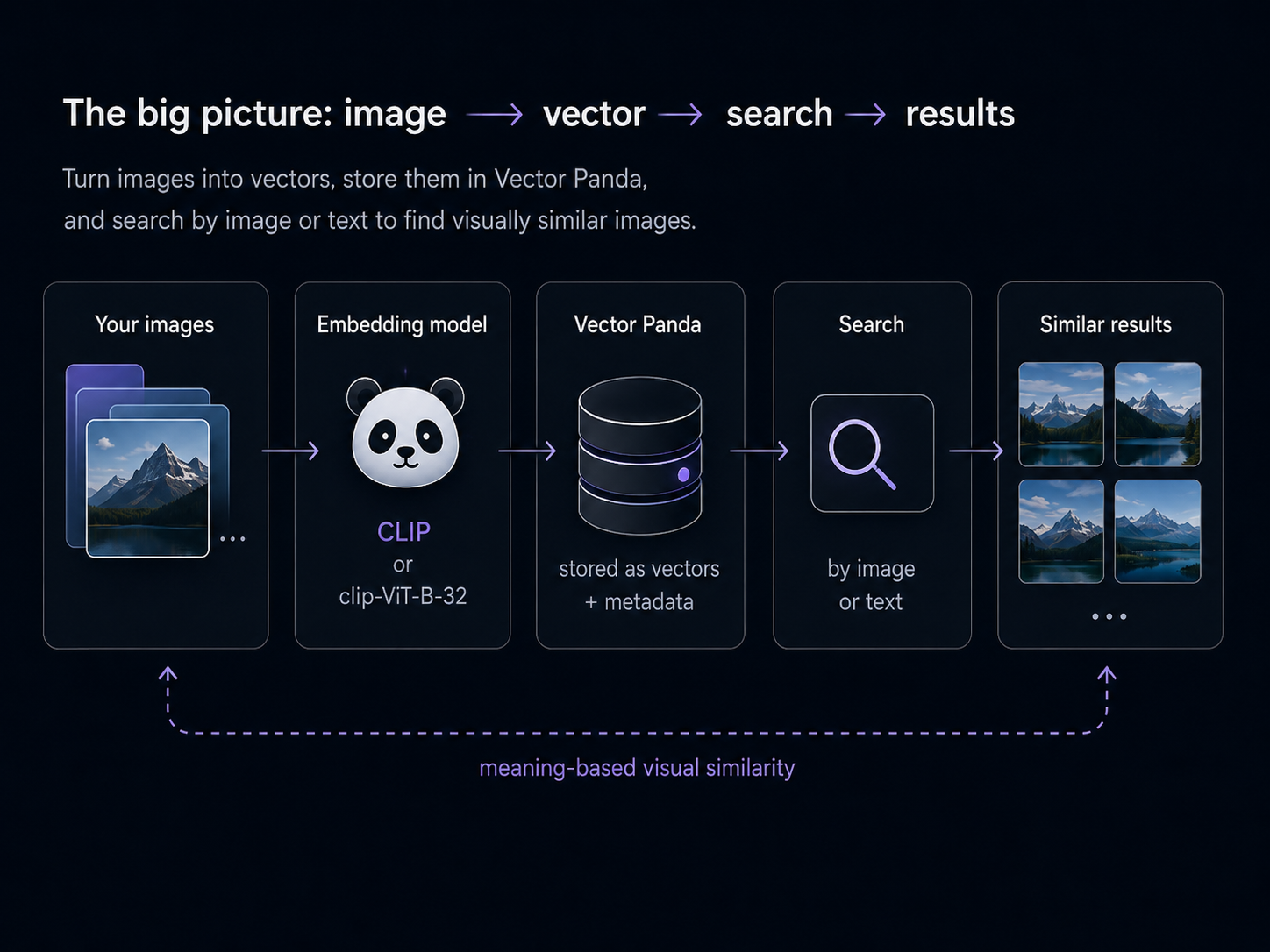Click the word "vector" in the heading
This screenshot has height=952, width=1270.
click(594, 114)
